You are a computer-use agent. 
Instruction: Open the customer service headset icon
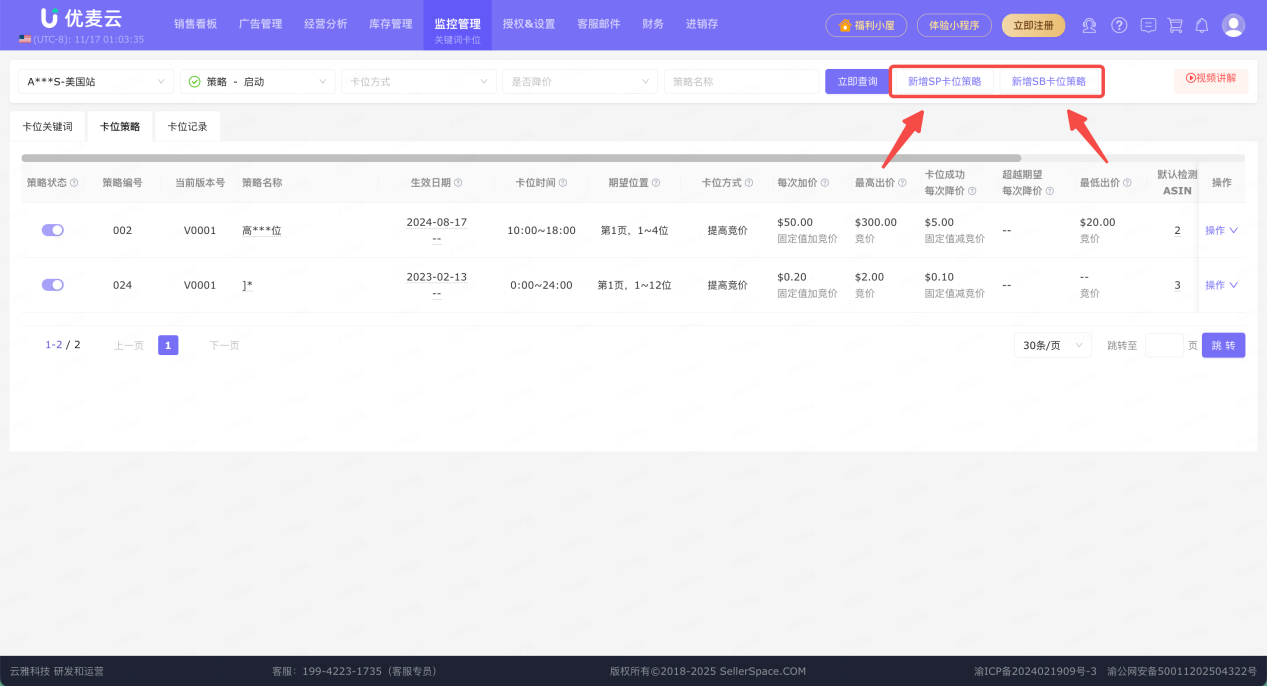(x=1089, y=25)
